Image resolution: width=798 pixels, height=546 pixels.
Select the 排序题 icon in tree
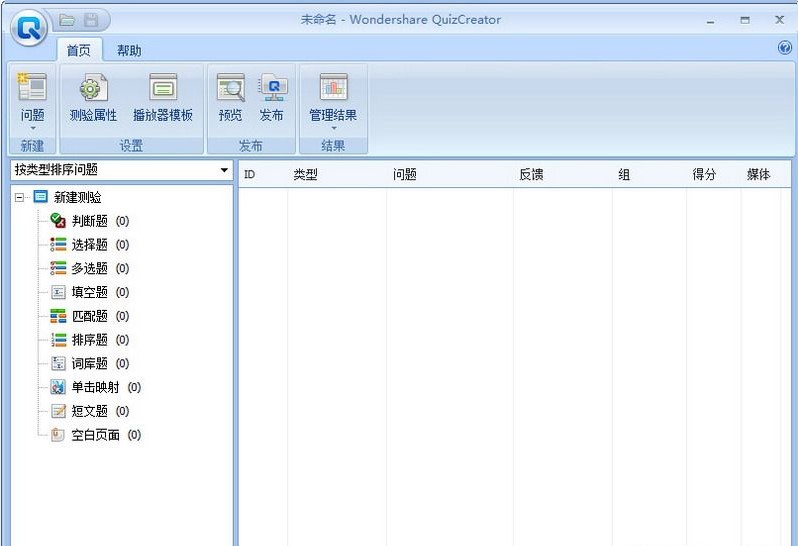pos(58,339)
